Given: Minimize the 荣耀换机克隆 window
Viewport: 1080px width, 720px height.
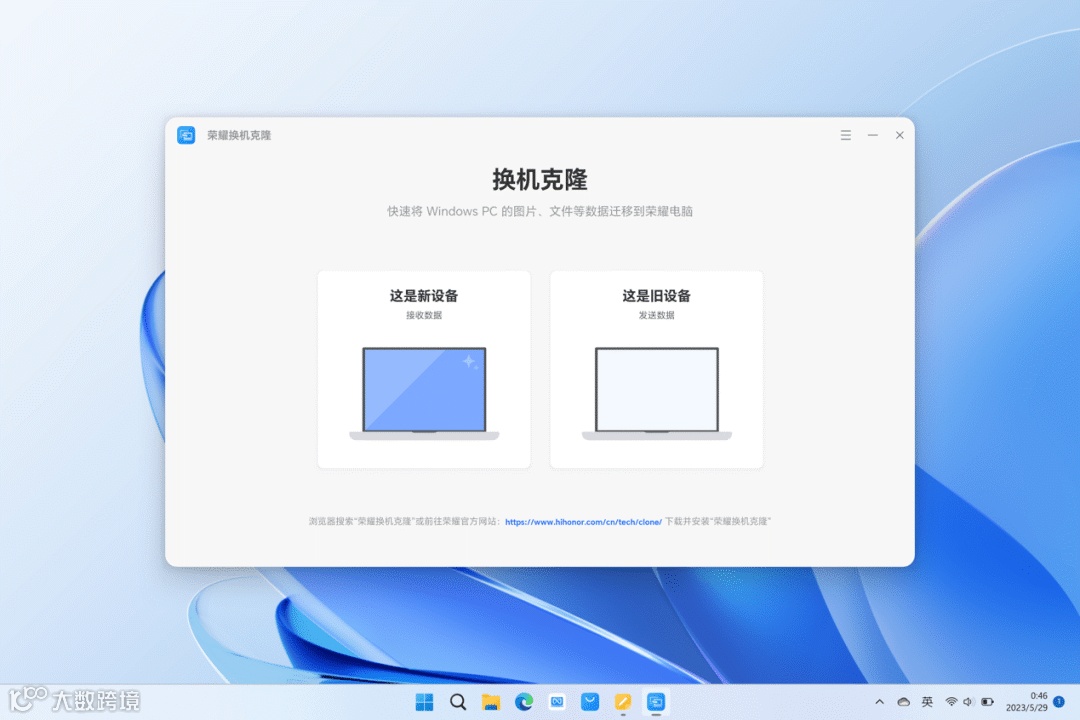Looking at the screenshot, I should (873, 135).
